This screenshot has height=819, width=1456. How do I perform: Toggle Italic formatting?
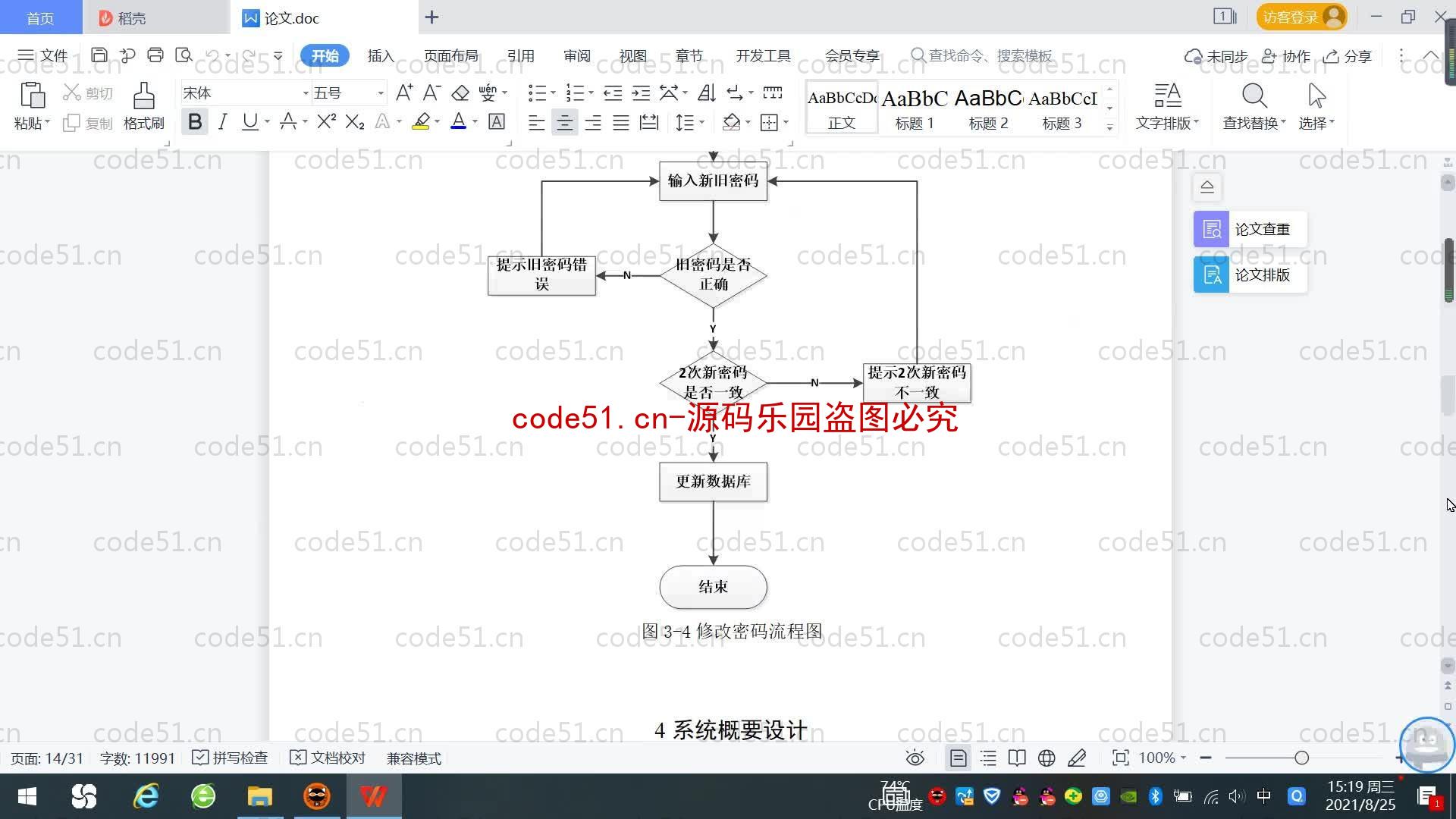pyautogui.click(x=222, y=122)
